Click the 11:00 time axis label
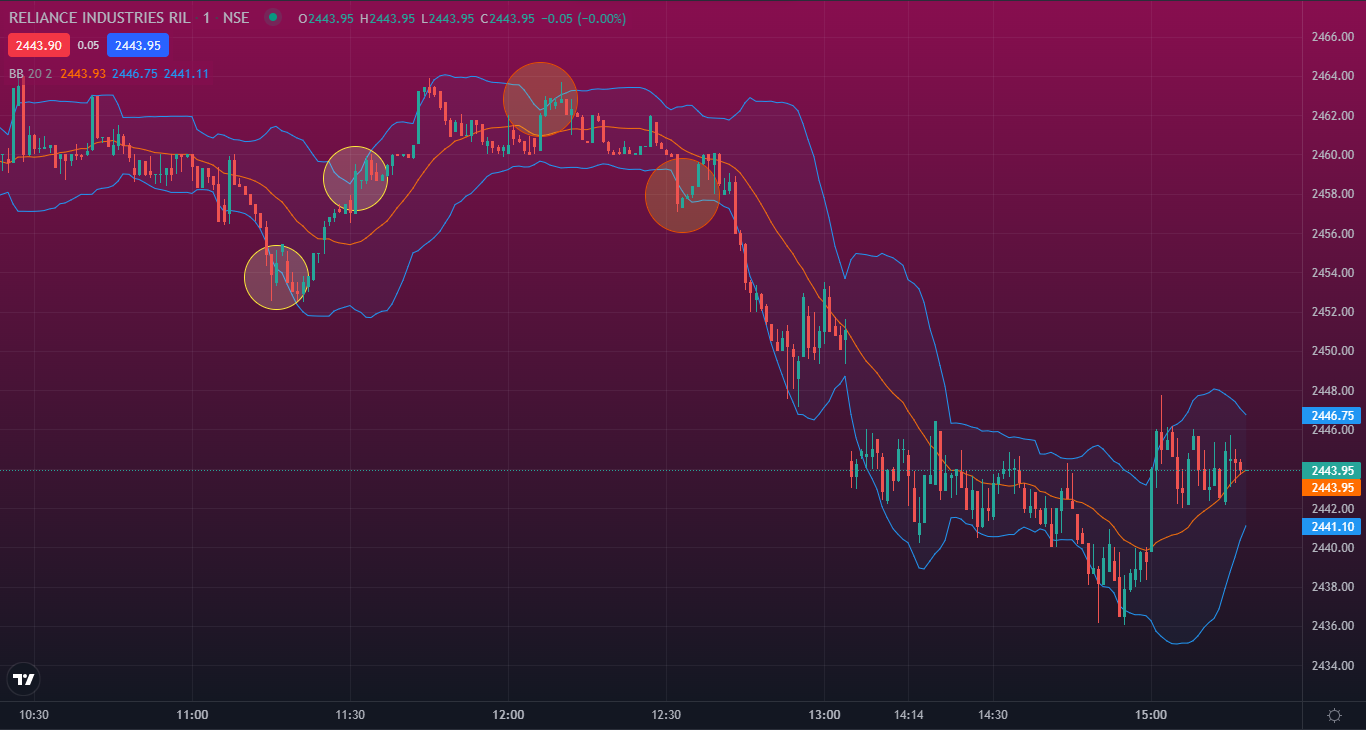Viewport: 1366px width, 730px height. coord(192,715)
